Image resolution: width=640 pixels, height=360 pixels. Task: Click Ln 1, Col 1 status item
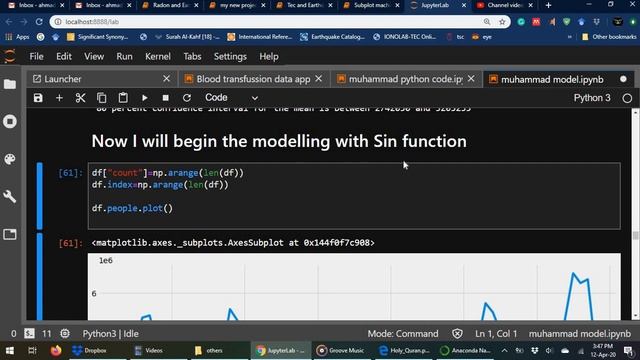496,333
